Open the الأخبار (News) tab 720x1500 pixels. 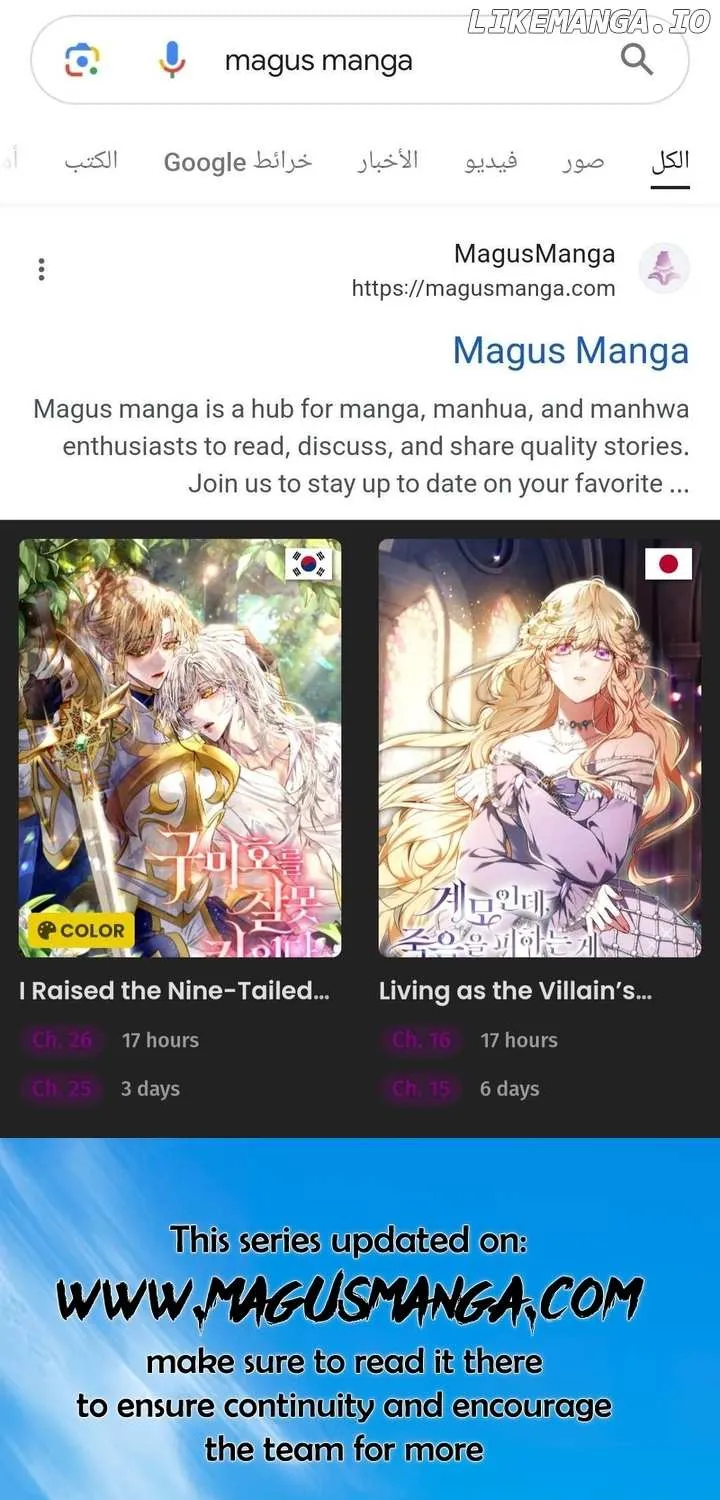tap(388, 162)
